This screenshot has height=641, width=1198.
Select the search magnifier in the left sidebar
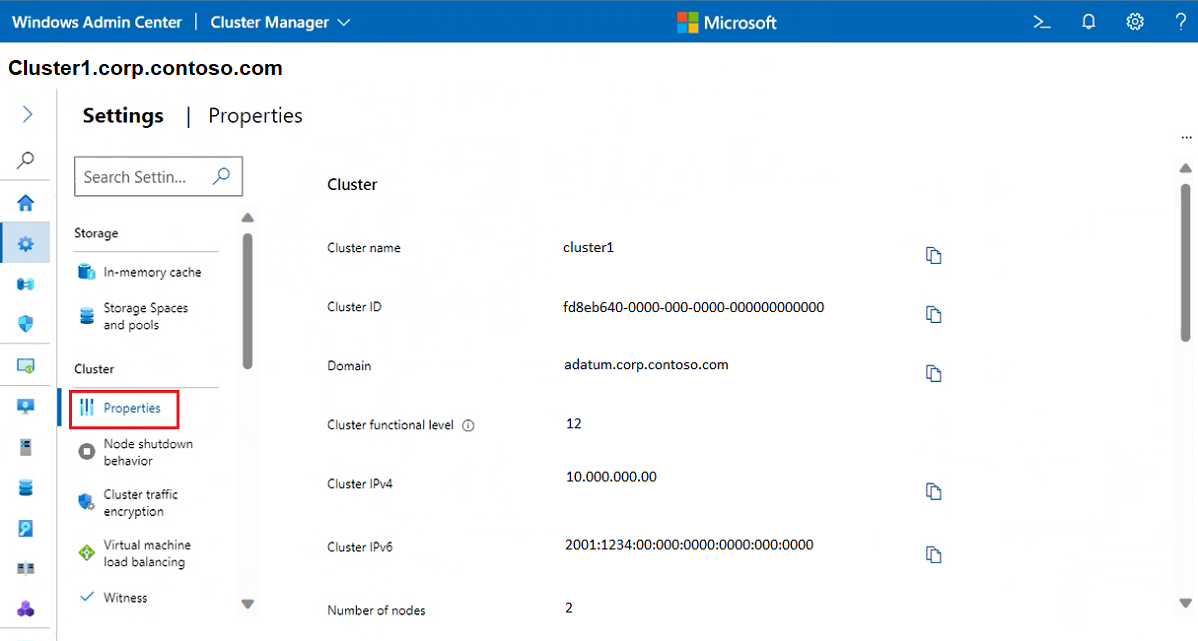tap(25, 159)
